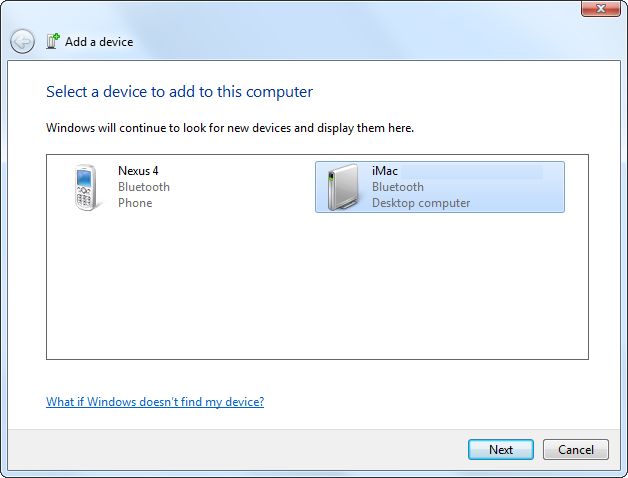Cancel adding a device
The width and height of the screenshot is (628, 478).
pos(575,450)
